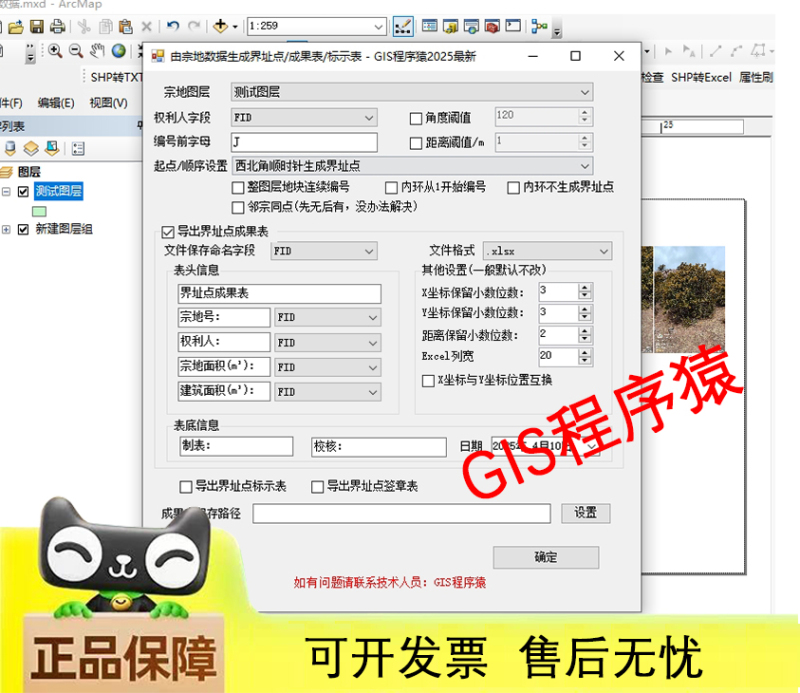The image size is (800, 693).
Task: Increase X坐标保留小数位数 stepper
Action: pyautogui.click(x=585, y=288)
